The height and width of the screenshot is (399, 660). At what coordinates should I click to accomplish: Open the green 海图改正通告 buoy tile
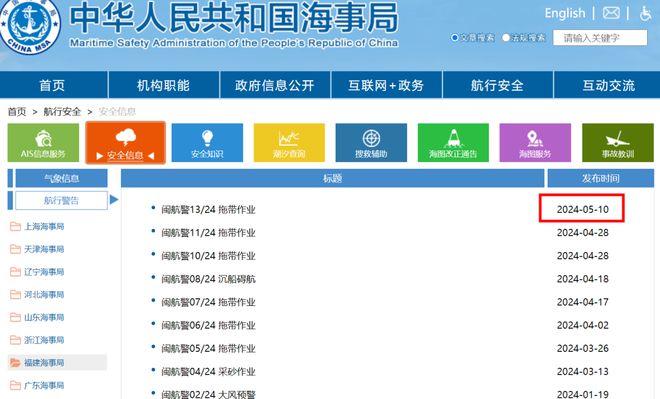pos(453,143)
